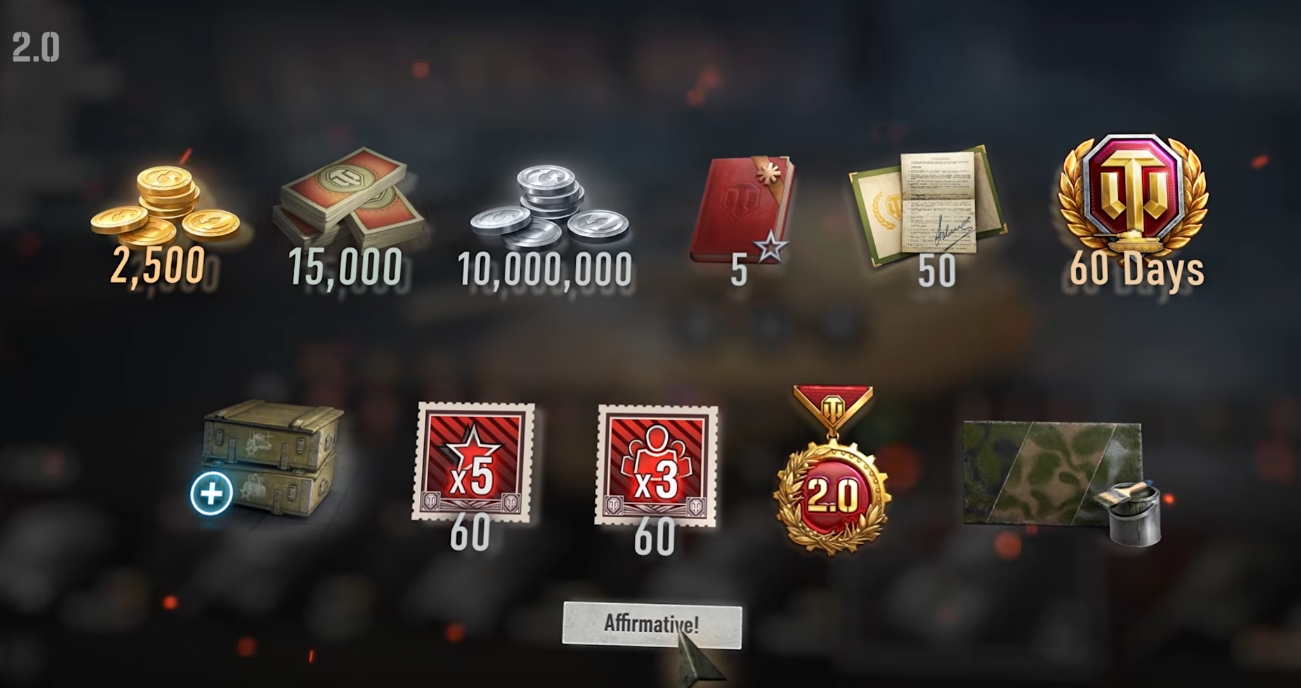Click the 2,500 gold amount label
The width and height of the screenshot is (1301, 688).
[x=158, y=266]
